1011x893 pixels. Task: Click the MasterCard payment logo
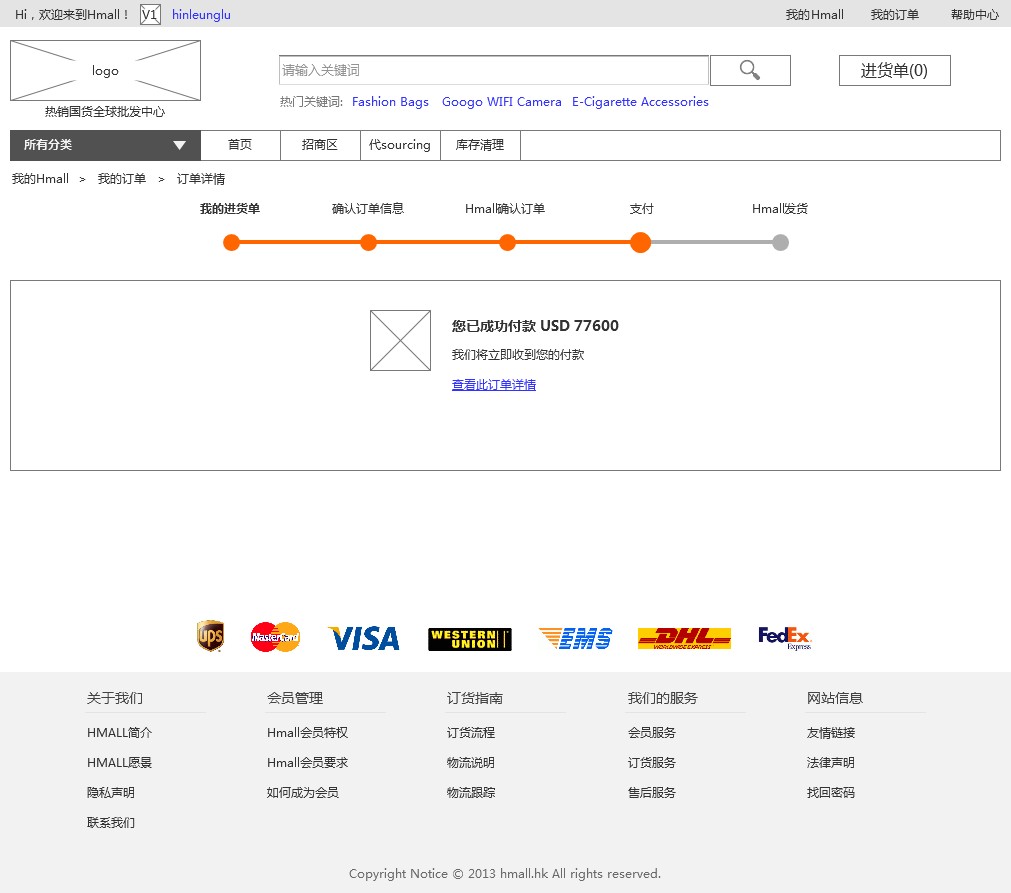[275, 637]
